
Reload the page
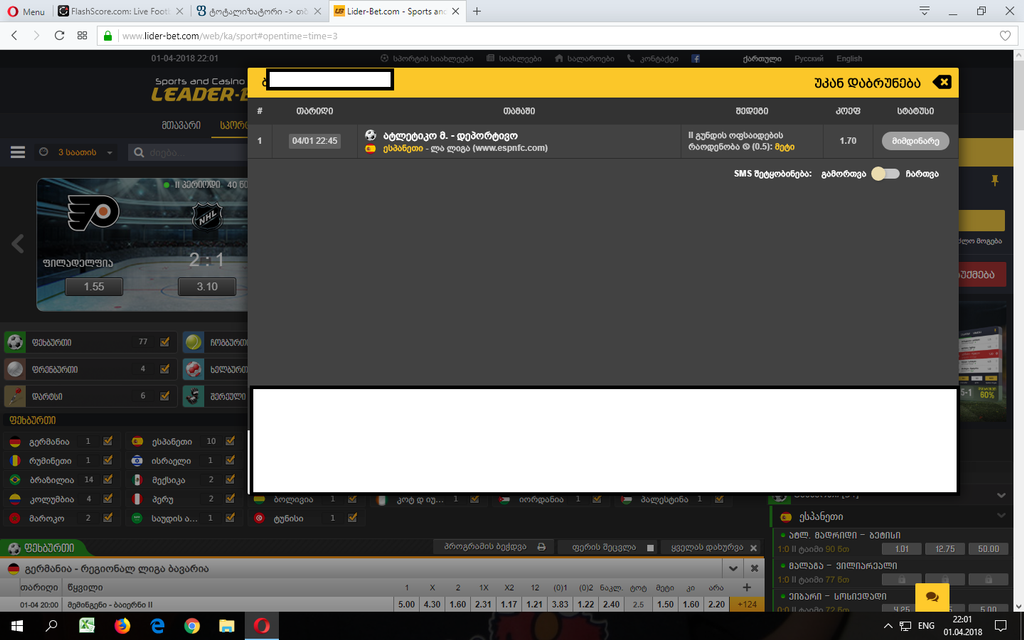(x=59, y=36)
